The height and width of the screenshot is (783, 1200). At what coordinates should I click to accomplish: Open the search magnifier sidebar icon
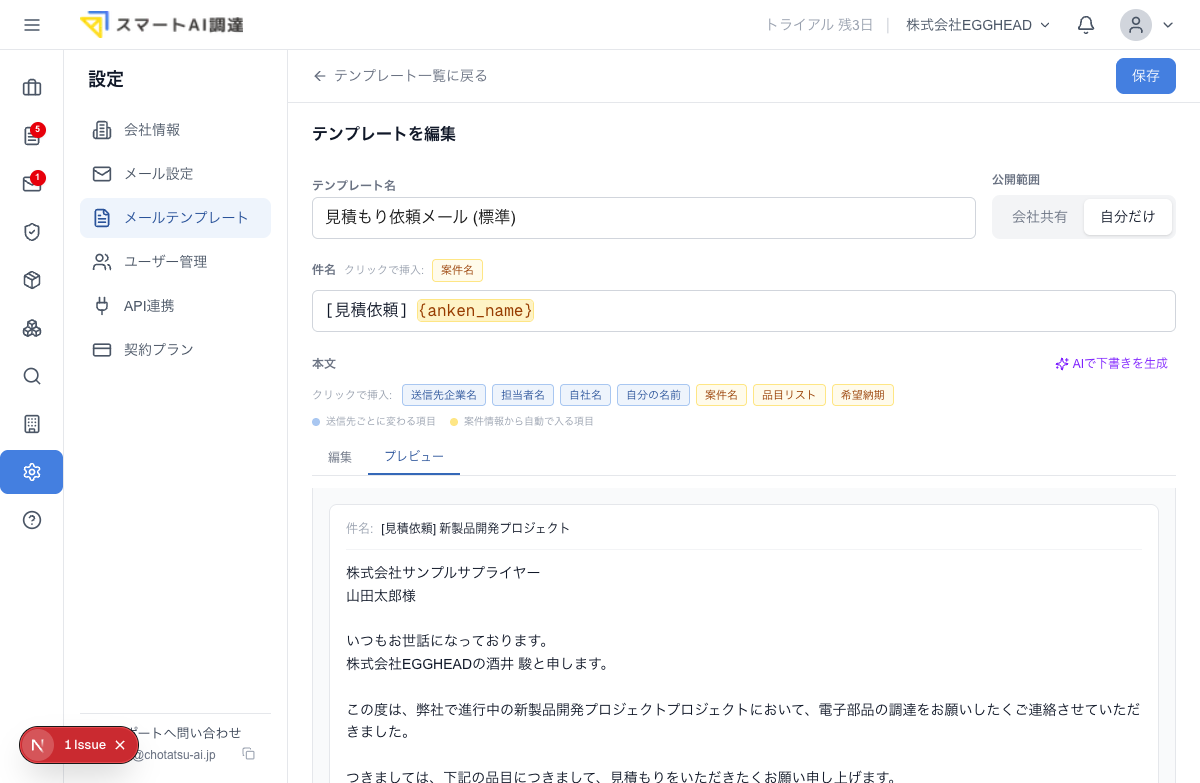pos(32,376)
